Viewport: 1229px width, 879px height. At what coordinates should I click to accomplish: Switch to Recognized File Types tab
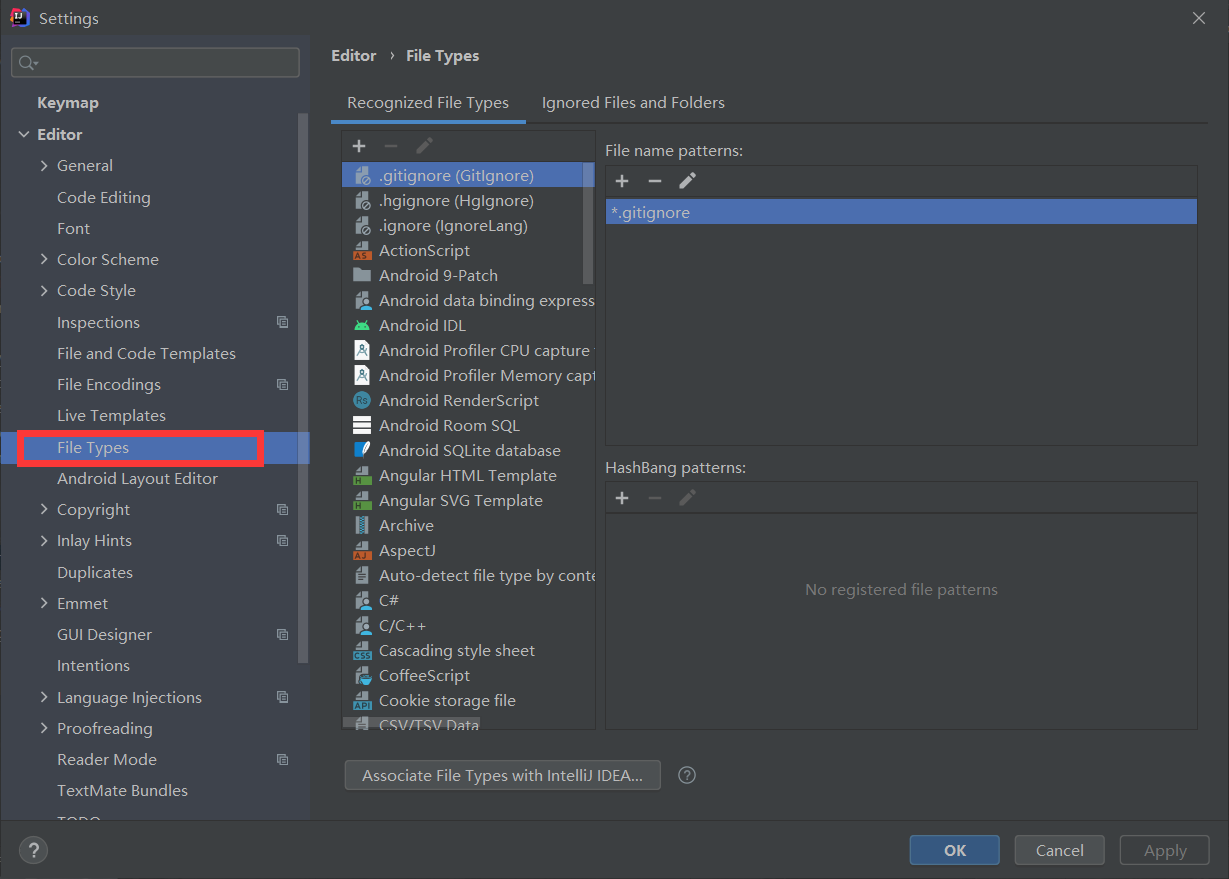pyautogui.click(x=428, y=103)
